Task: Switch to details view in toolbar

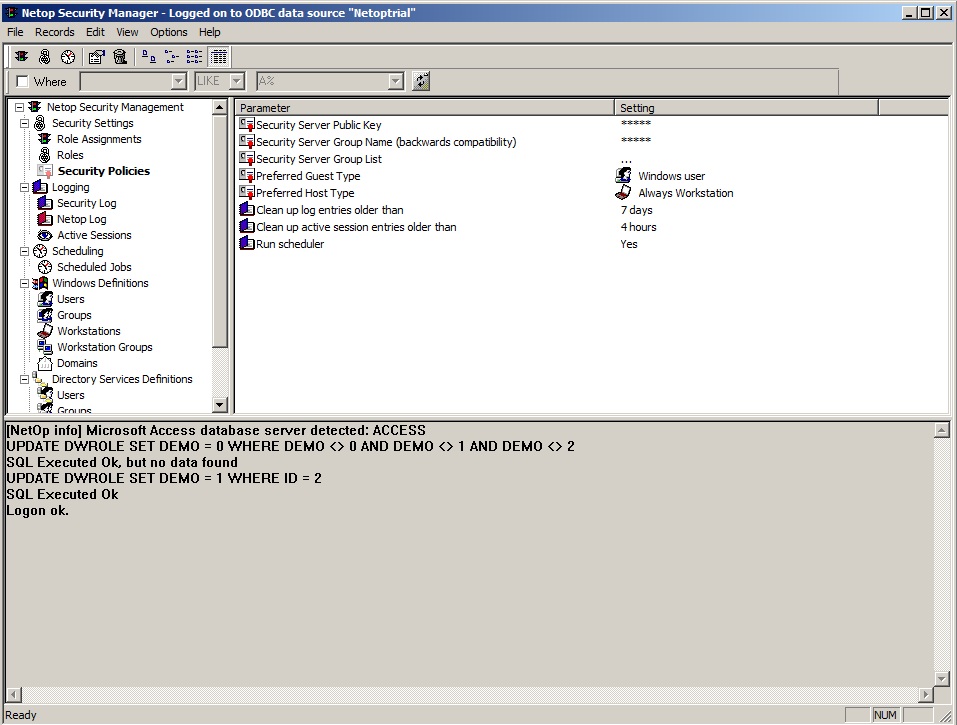Action: click(x=218, y=57)
